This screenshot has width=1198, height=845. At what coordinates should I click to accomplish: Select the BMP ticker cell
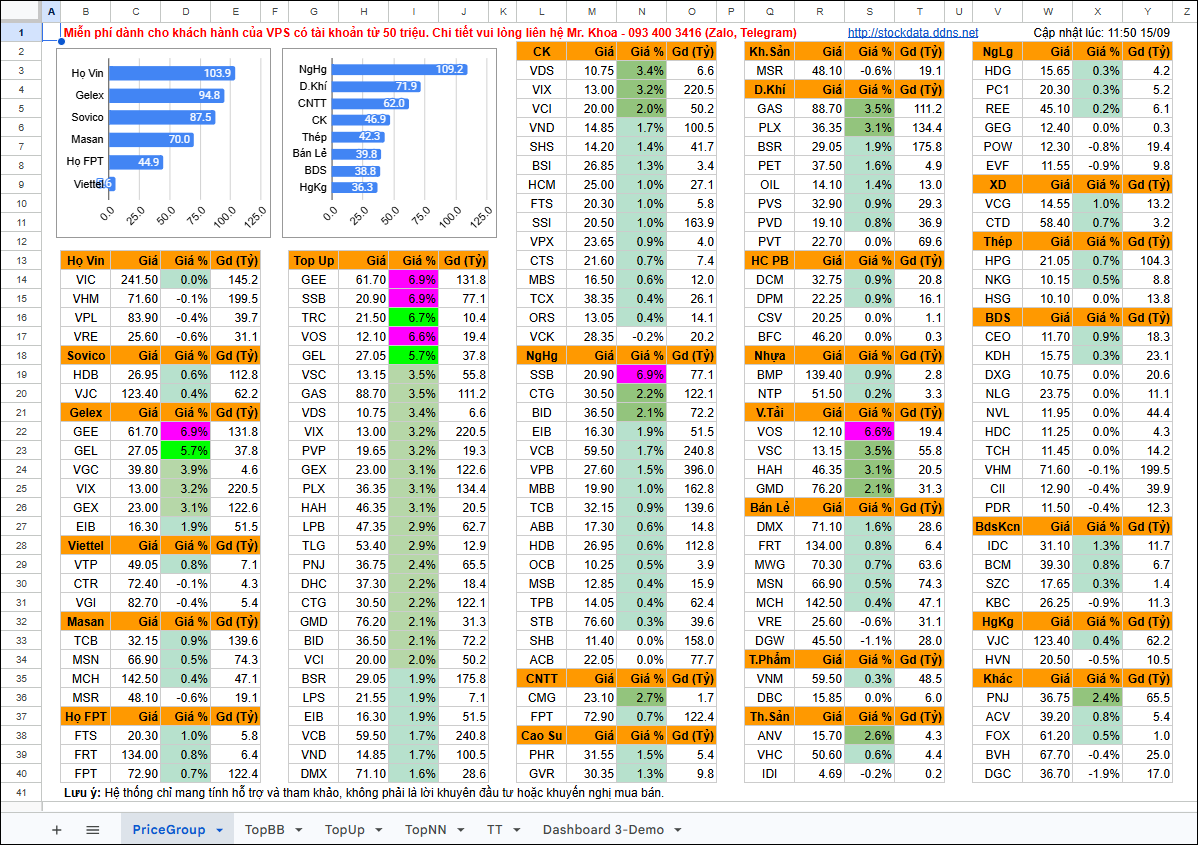(x=769, y=374)
